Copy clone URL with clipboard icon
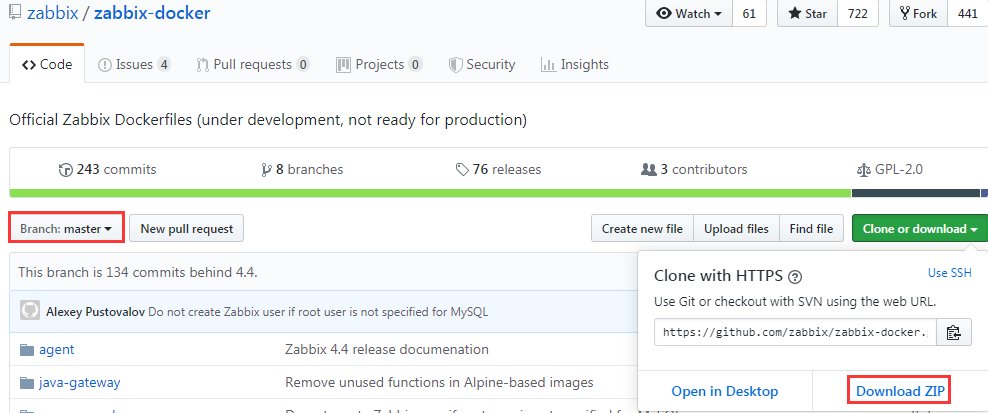The image size is (988, 413). (953, 332)
